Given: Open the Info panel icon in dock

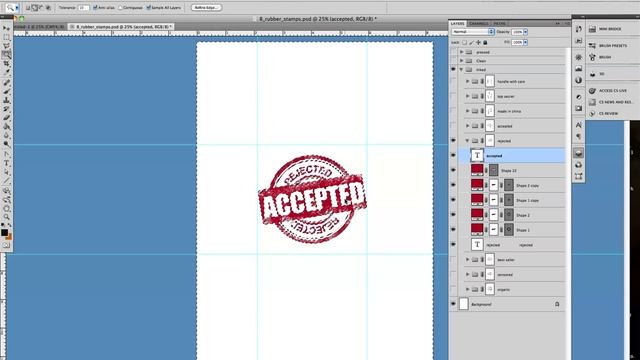Looking at the screenshot, I should (578, 80).
